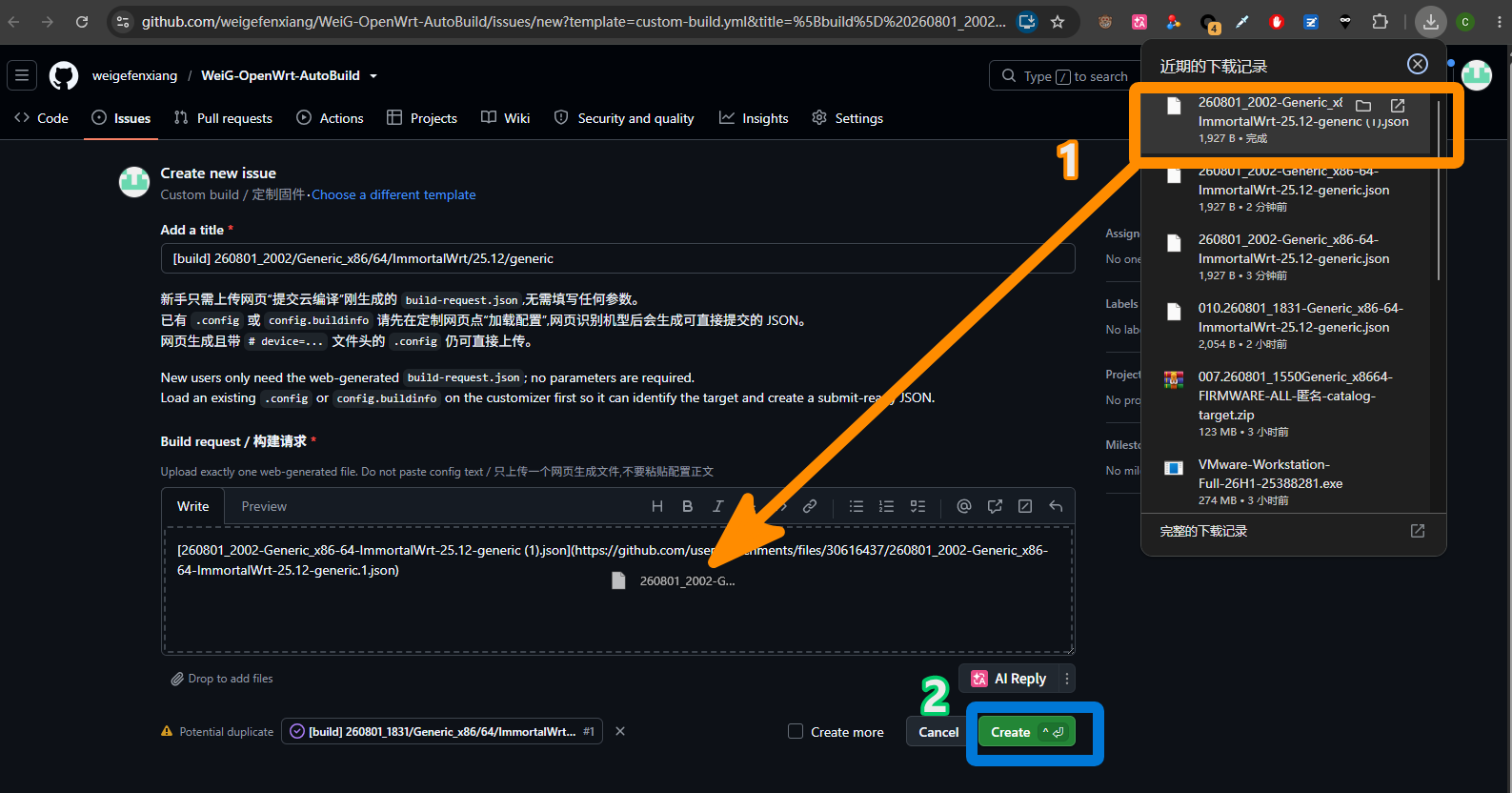This screenshot has height=793, width=1512.
Task: Insert a reference to an issue or discussion
Action: [995, 506]
